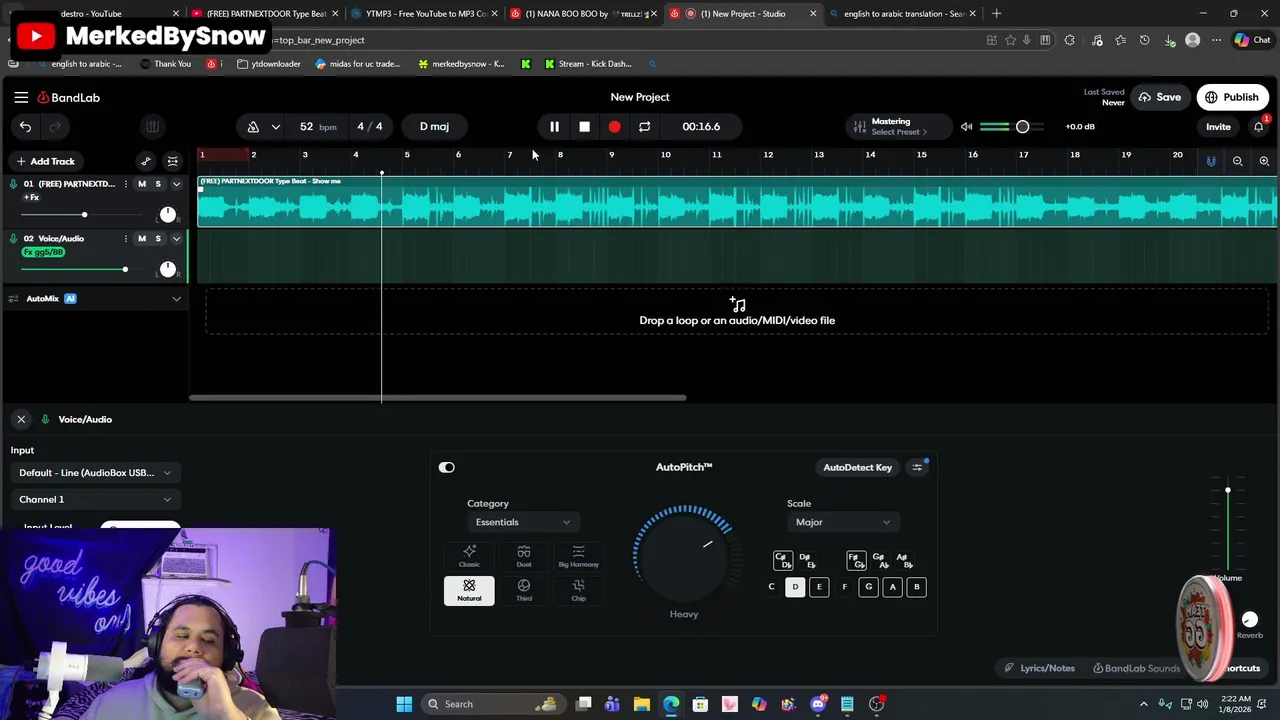Select the Third AutoPitch preset
The image size is (1280, 720).
[524, 590]
